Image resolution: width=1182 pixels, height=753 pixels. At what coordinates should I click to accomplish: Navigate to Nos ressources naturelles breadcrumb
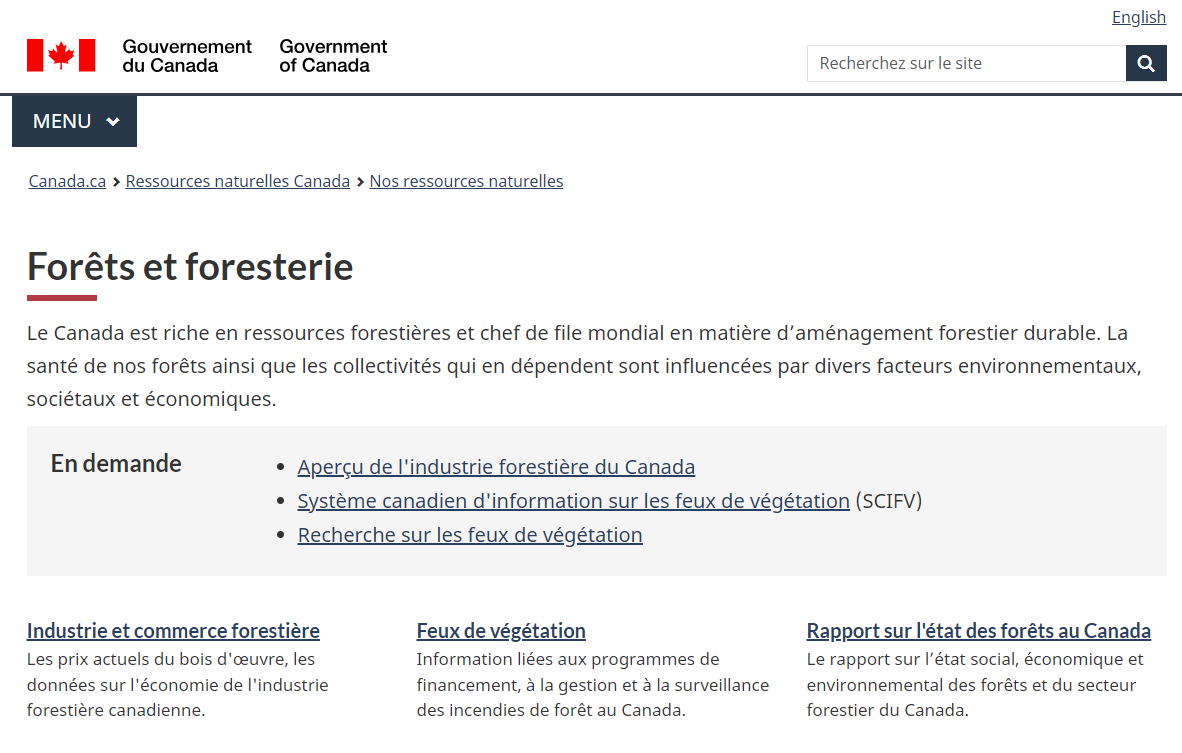pyautogui.click(x=466, y=181)
